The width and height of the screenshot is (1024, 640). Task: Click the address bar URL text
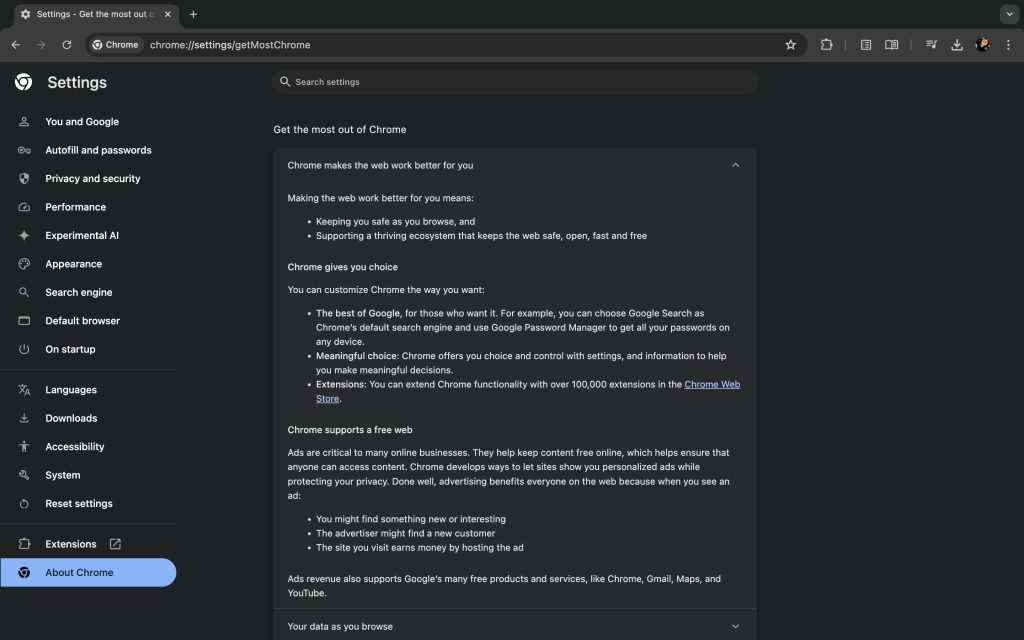pos(230,45)
